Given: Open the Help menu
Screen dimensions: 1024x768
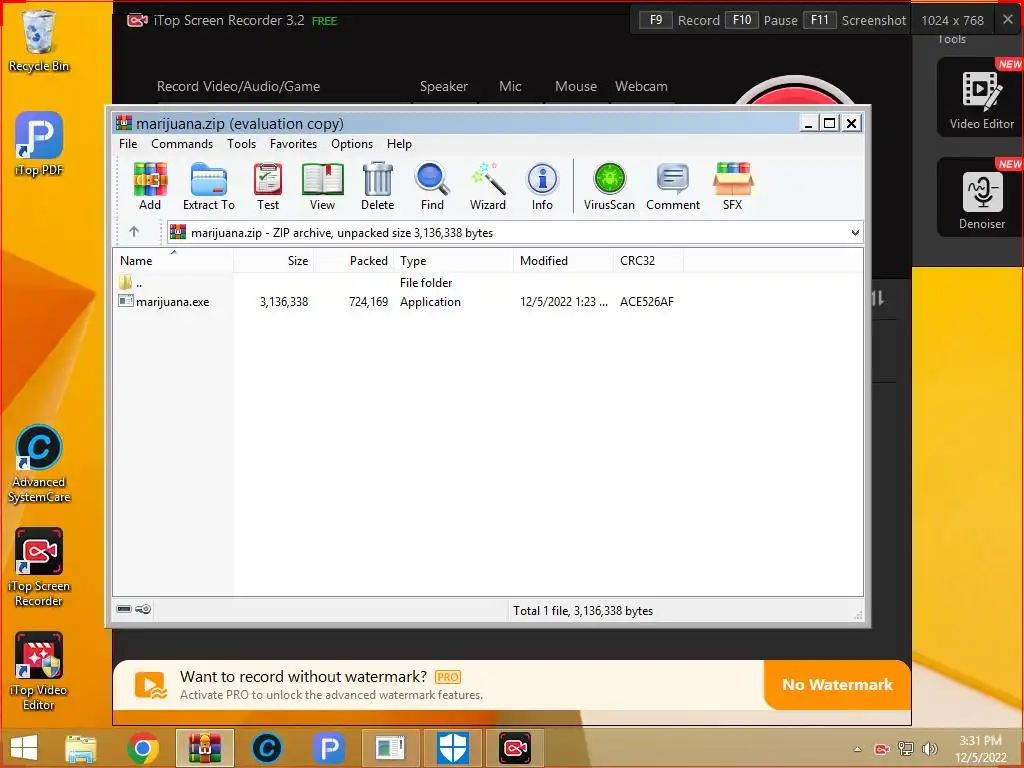Looking at the screenshot, I should 399,144.
